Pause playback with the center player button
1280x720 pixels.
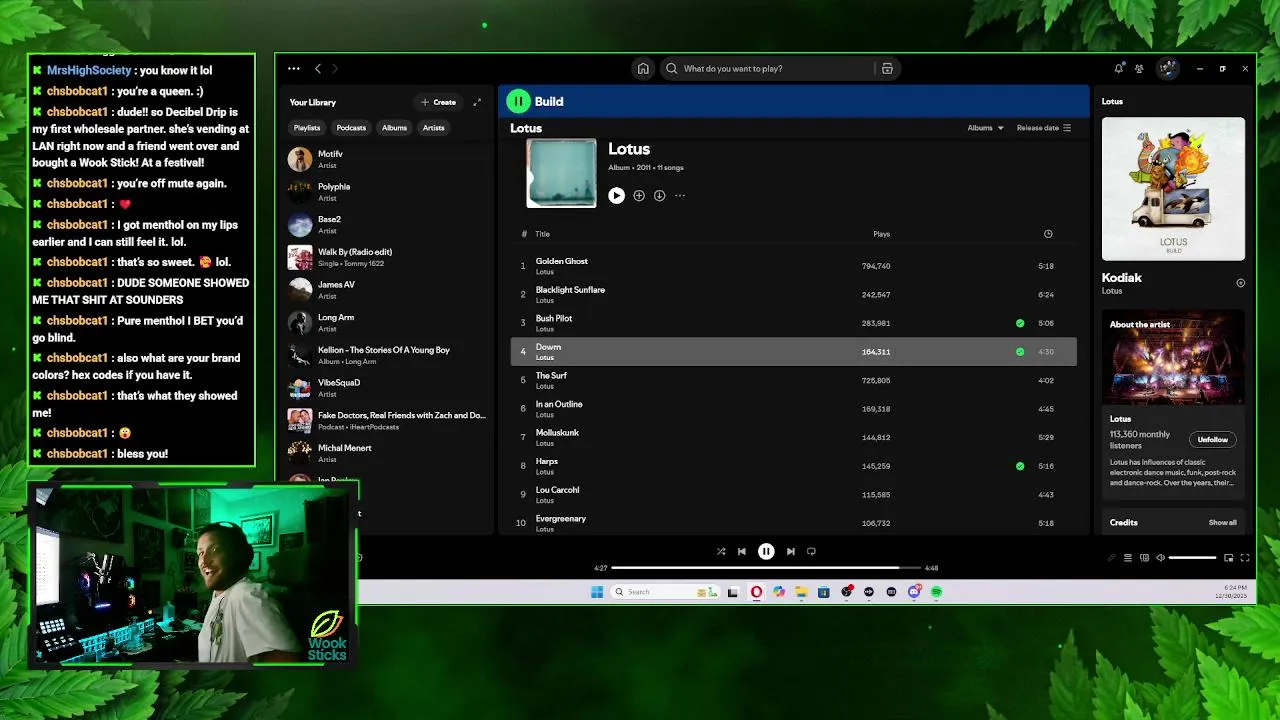pyautogui.click(x=766, y=551)
